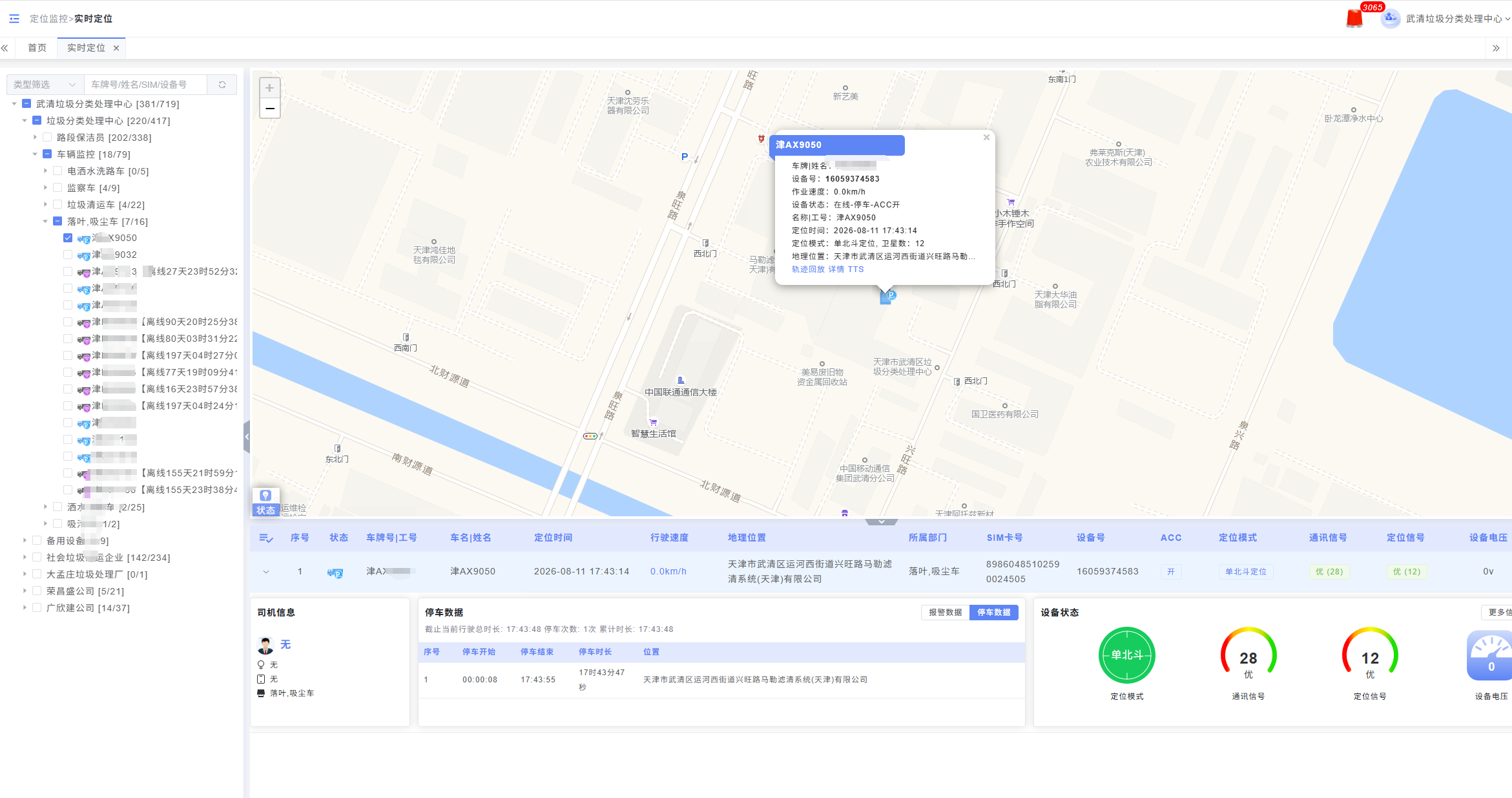This screenshot has width=1512, height=798.
Task: Click the user account avatar icon
Action: coord(1390,18)
